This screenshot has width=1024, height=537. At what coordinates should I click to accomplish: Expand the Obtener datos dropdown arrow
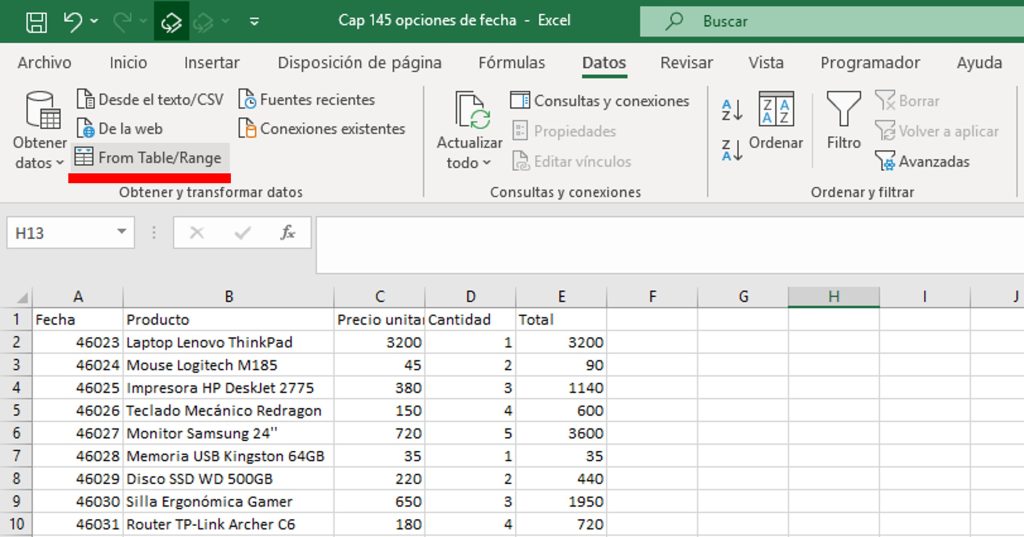pyautogui.click(x=59, y=163)
